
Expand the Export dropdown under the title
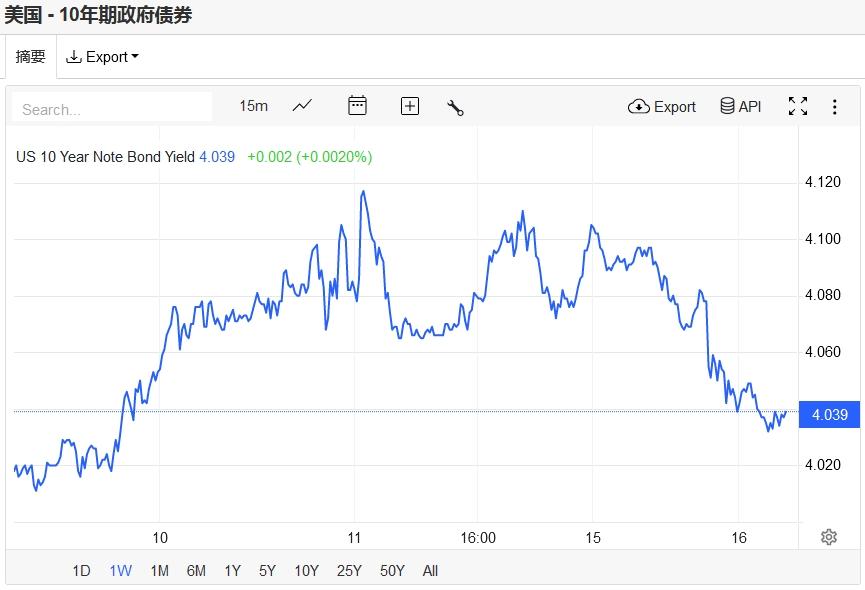(x=102, y=57)
